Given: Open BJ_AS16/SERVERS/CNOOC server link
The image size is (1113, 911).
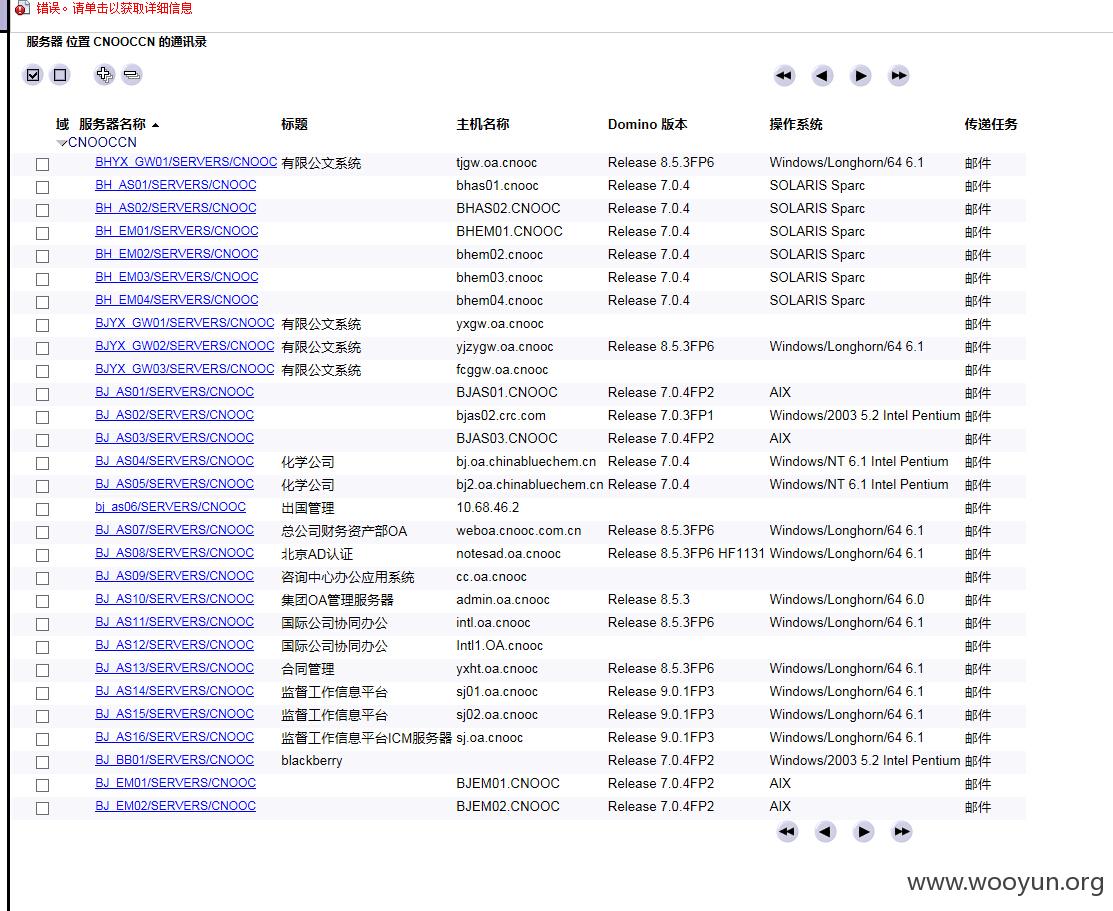Looking at the screenshot, I should click(x=175, y=736).
